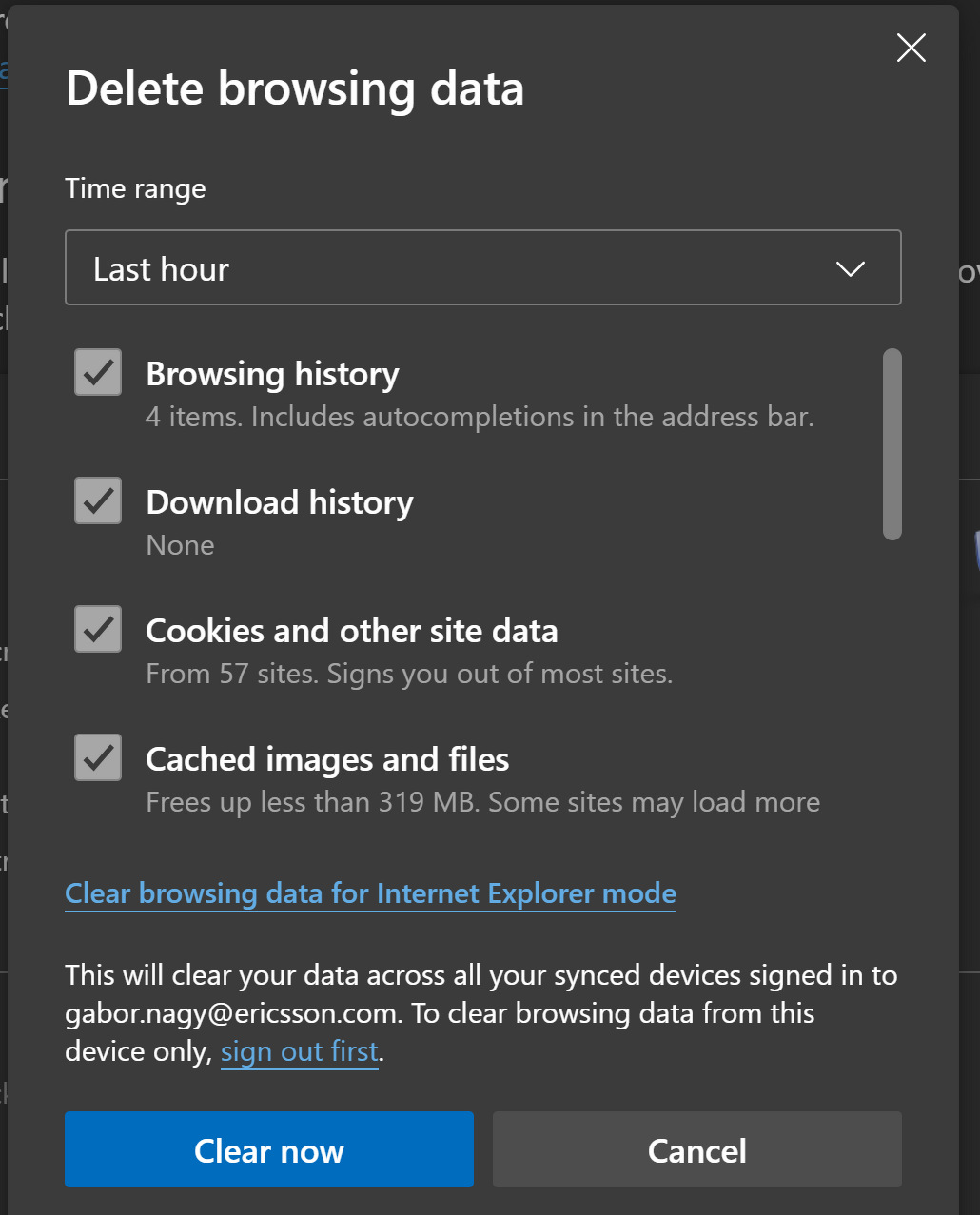Viewport: 980px width, 1215px height.
Task: Cancel deleting browsing data
Action: click(696, 1149)
